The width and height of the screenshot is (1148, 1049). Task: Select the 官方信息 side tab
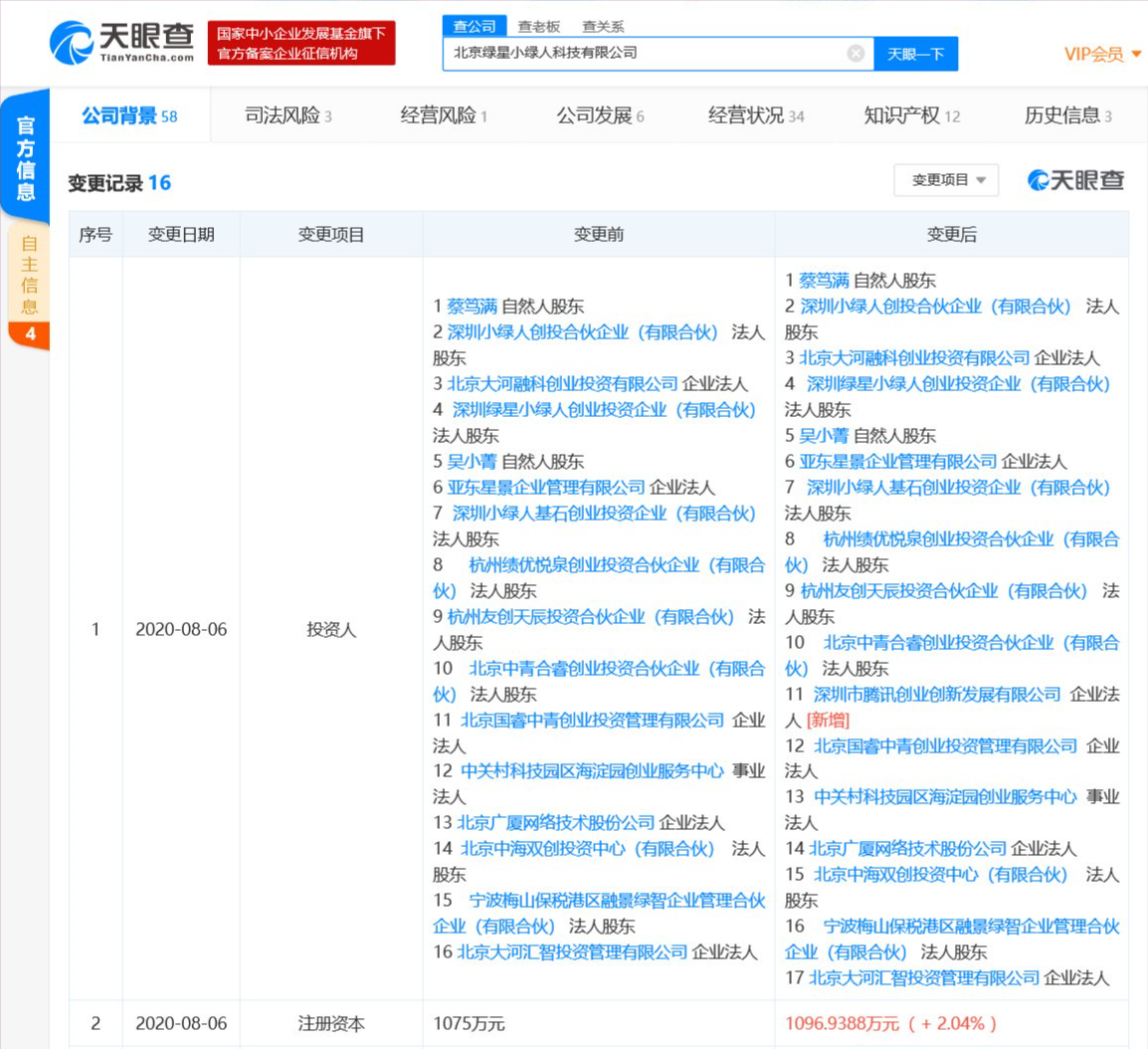pyautogui.click(x=26, y=157)
